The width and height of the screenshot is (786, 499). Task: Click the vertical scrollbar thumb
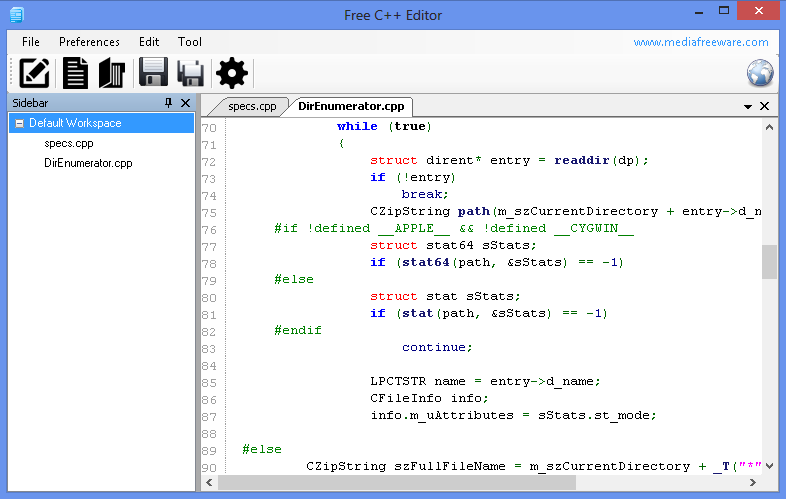tap(769, 261)
